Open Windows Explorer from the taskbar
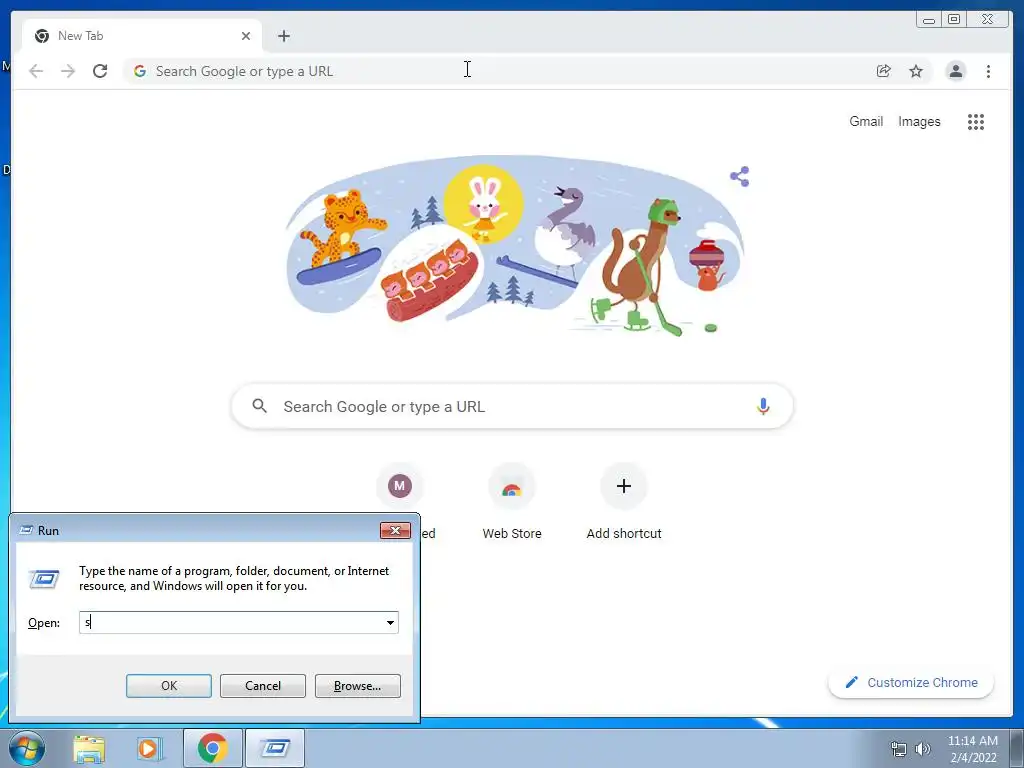The height and width of the screenshot is (768, 1024). (x=89, y=748)
